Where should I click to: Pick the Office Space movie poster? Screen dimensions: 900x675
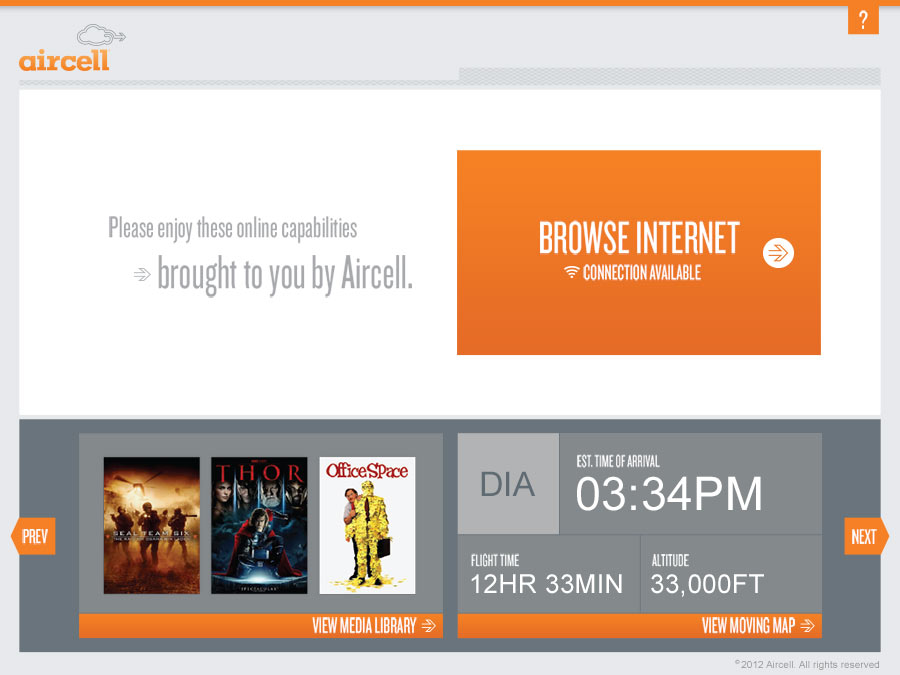point(367,525)
